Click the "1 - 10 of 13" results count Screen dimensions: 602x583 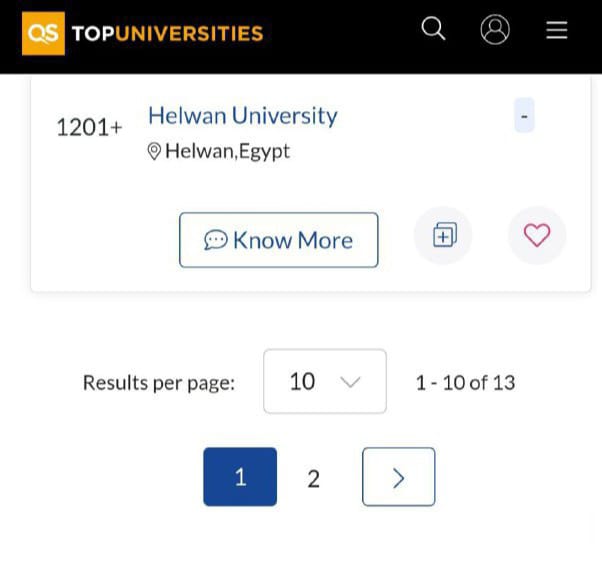pyautogui.click(x=465, y=382)
